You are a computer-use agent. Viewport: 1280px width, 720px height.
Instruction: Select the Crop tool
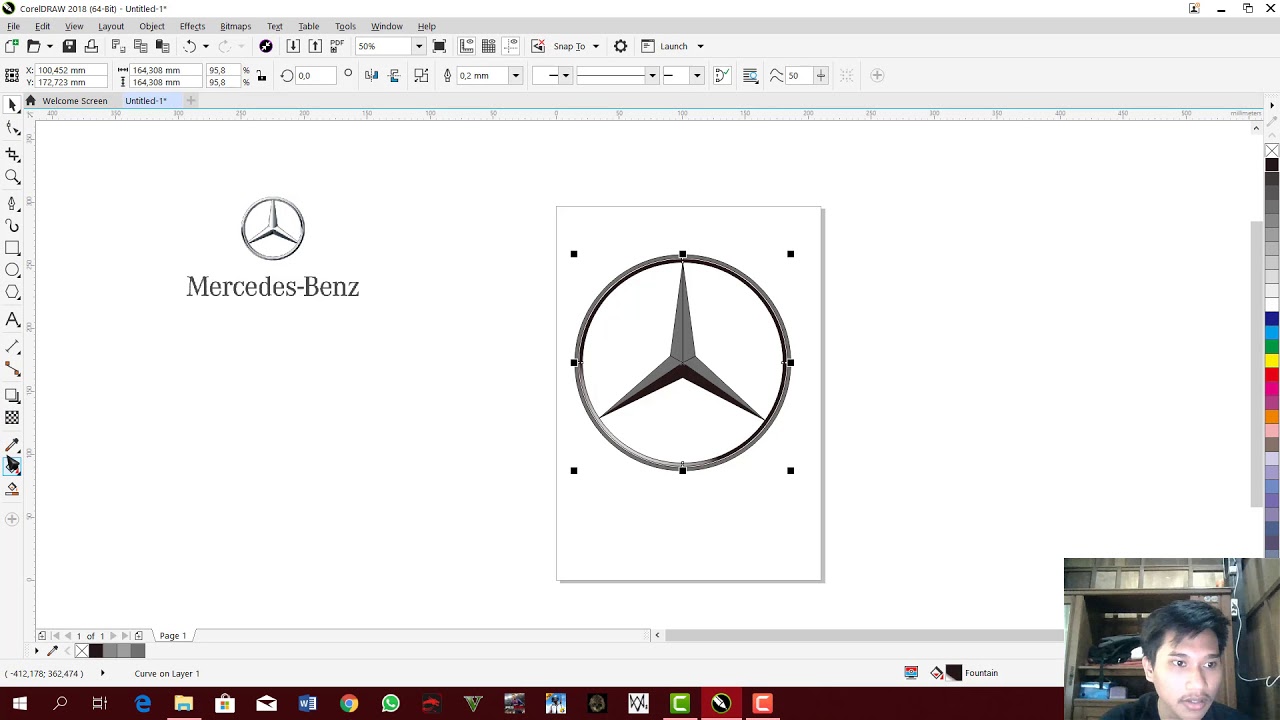pyautogui.click(x=12, y=154)
